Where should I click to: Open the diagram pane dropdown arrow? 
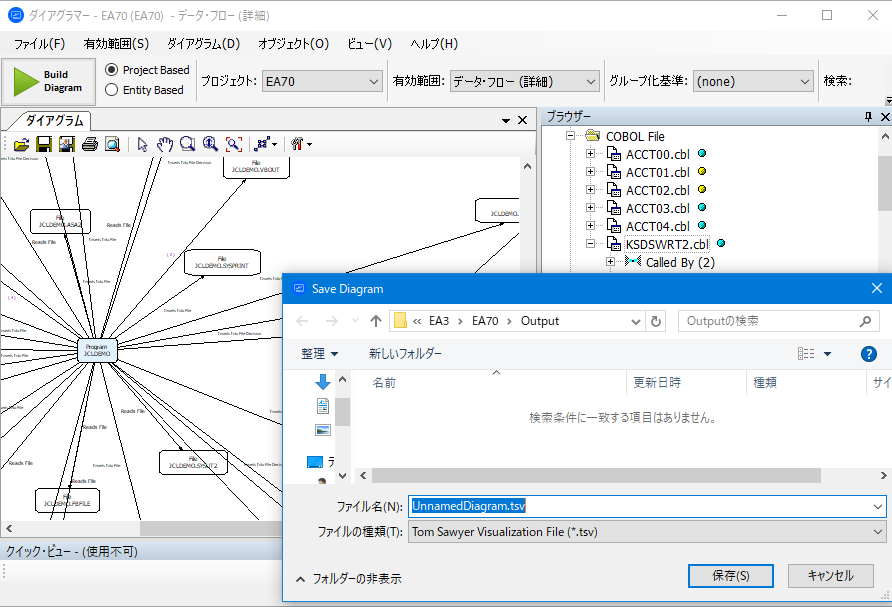pos(506,121)
